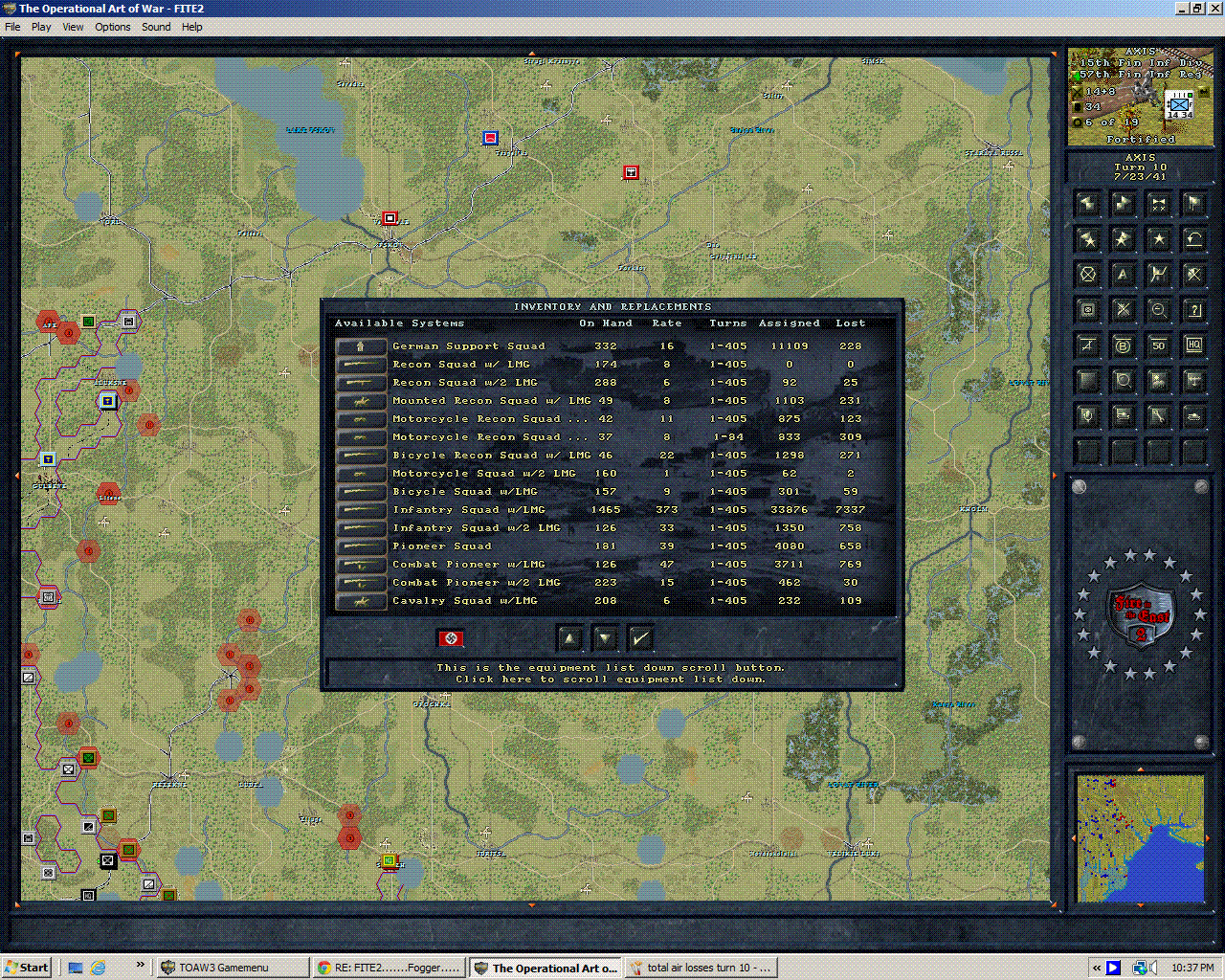Click the tank-with-list inventory icon
This screenshot has height=980, width=1225.
(1124, 416)
